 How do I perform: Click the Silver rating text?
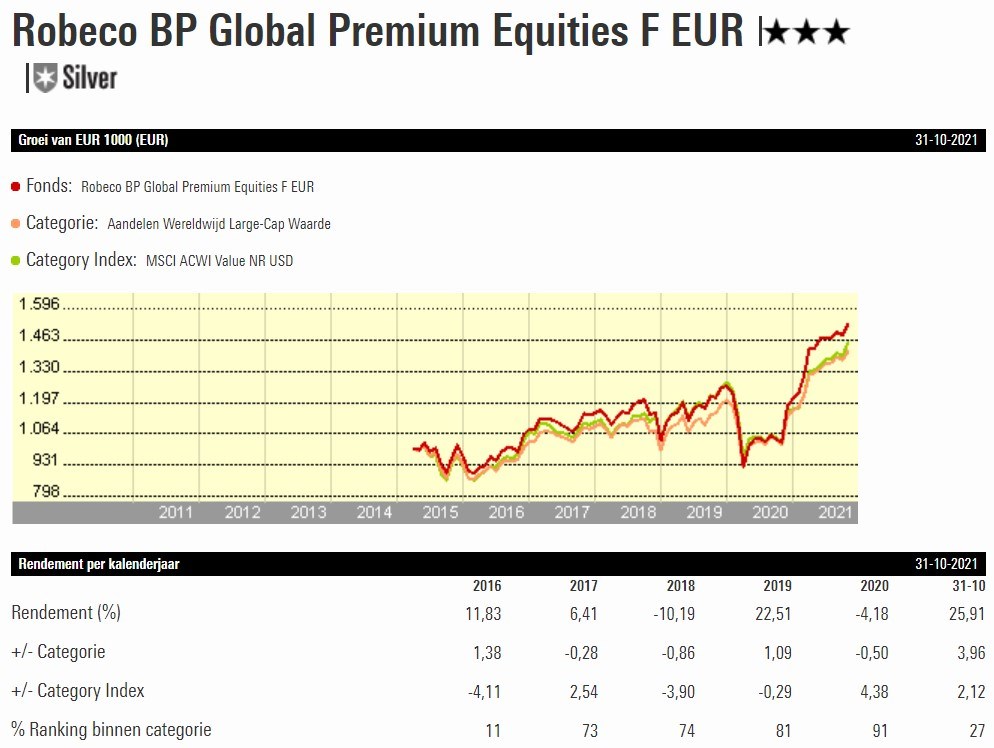[x=89, y=77]
